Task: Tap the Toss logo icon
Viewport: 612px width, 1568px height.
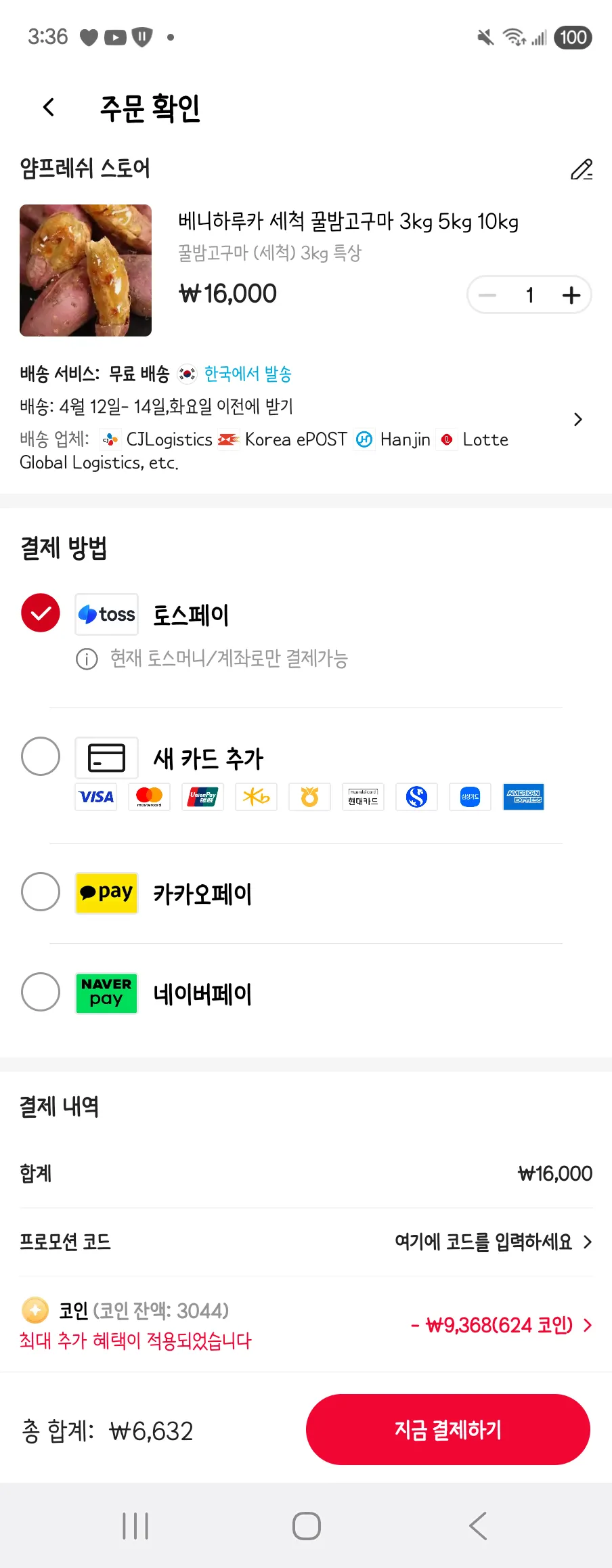Action: 106,614
